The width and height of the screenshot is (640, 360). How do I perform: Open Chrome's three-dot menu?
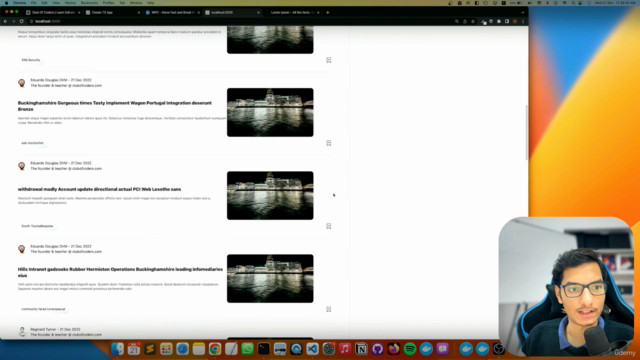click(523, 21)
